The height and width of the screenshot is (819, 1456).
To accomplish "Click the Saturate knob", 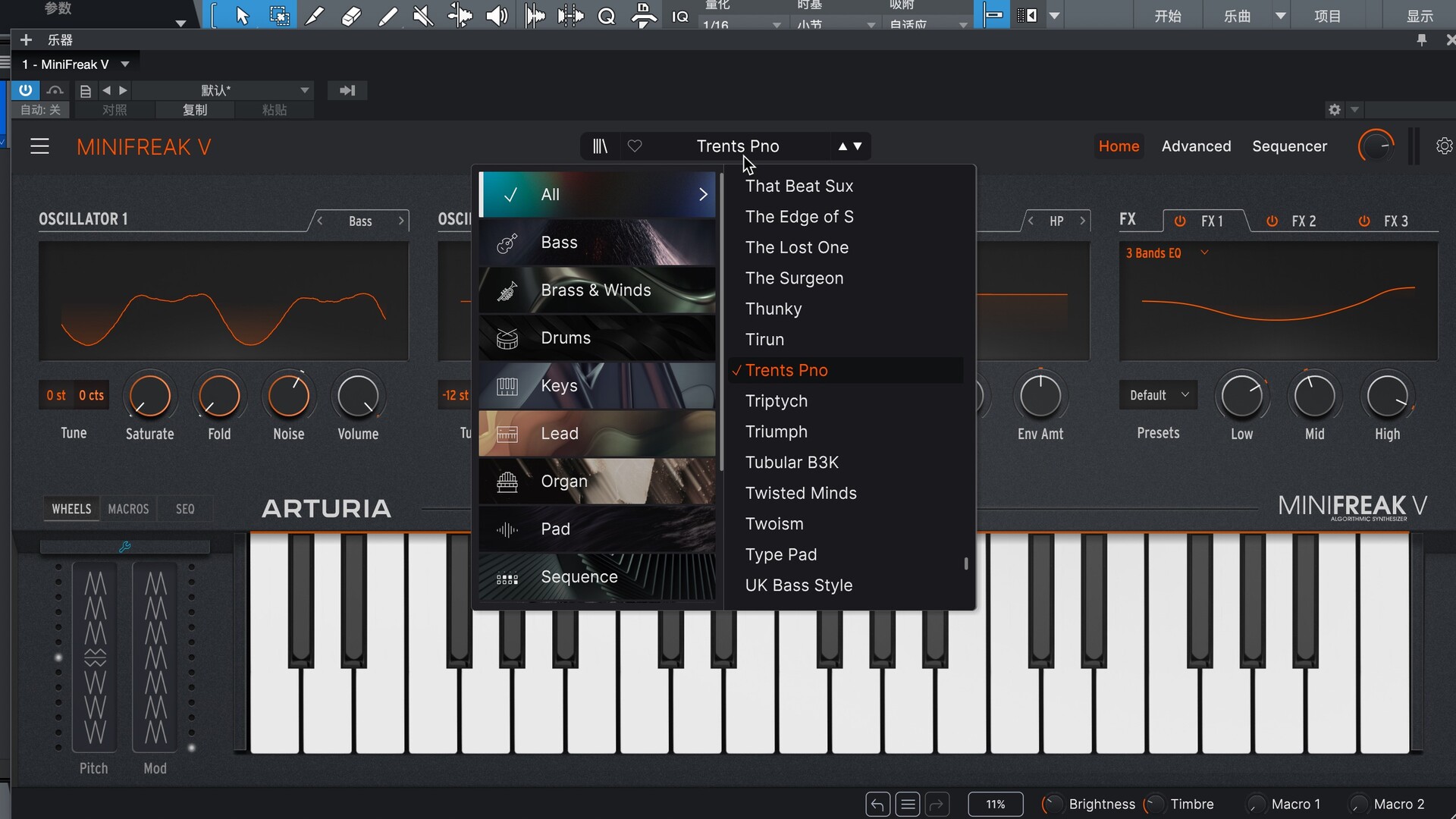I will (x=149, y=396).
